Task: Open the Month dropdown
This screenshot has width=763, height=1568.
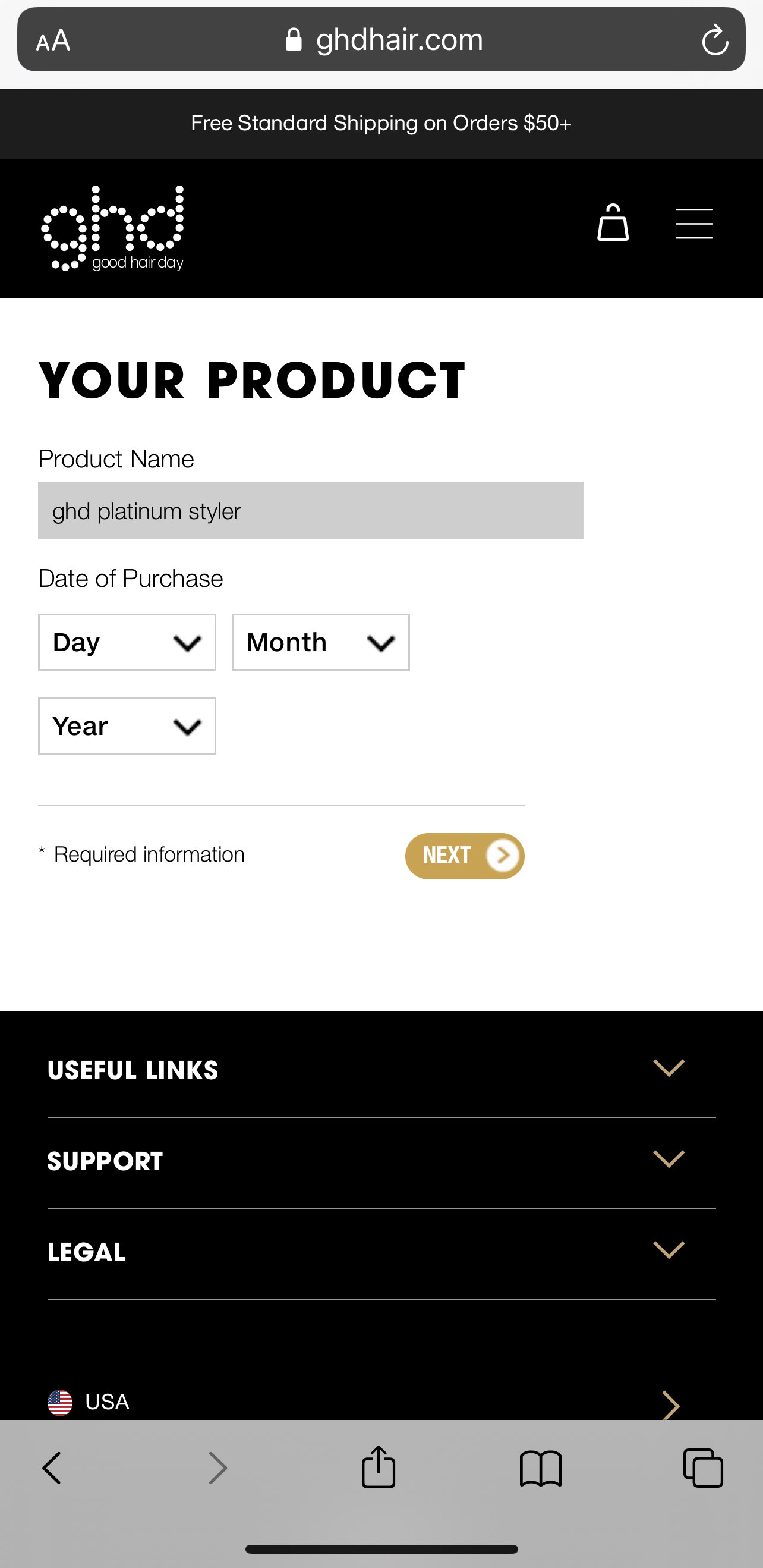Action: (x=321, y=642)
